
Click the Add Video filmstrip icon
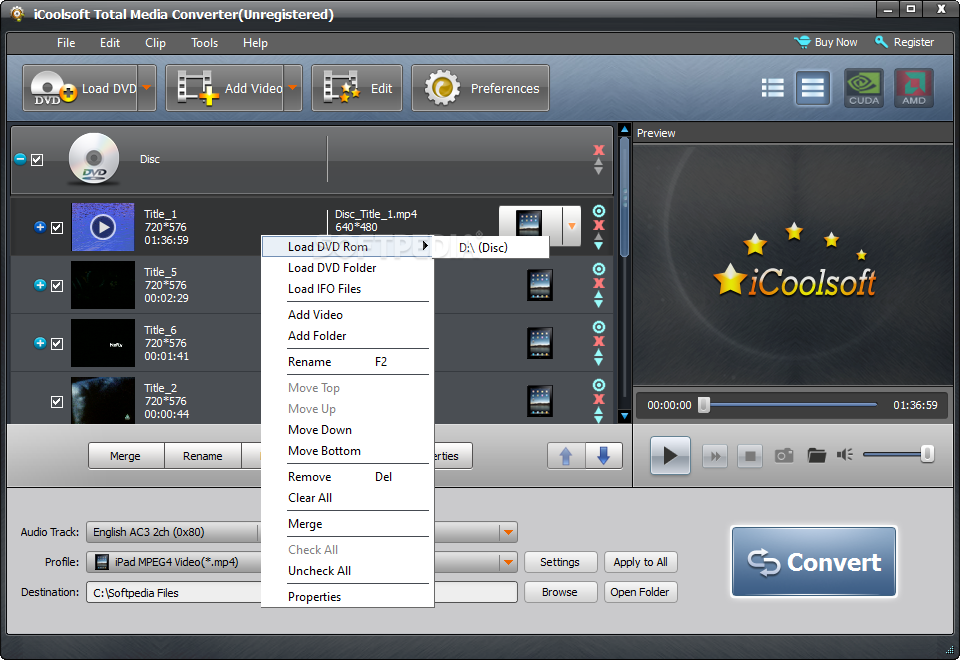[197, 88]
